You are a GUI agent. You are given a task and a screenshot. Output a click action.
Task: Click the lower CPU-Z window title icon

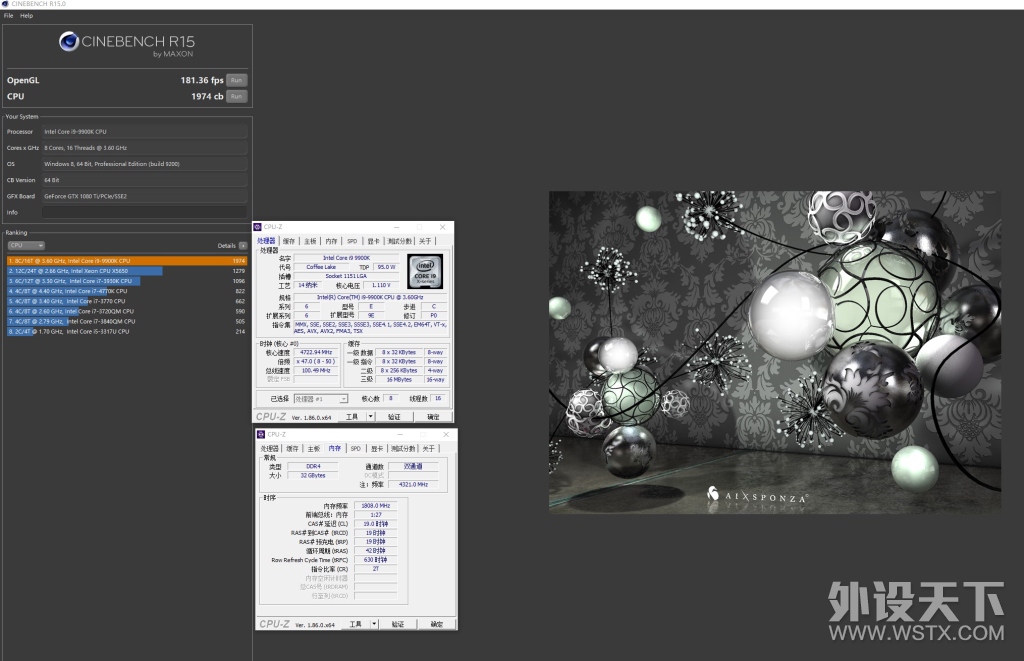click(x=261, y=434)
